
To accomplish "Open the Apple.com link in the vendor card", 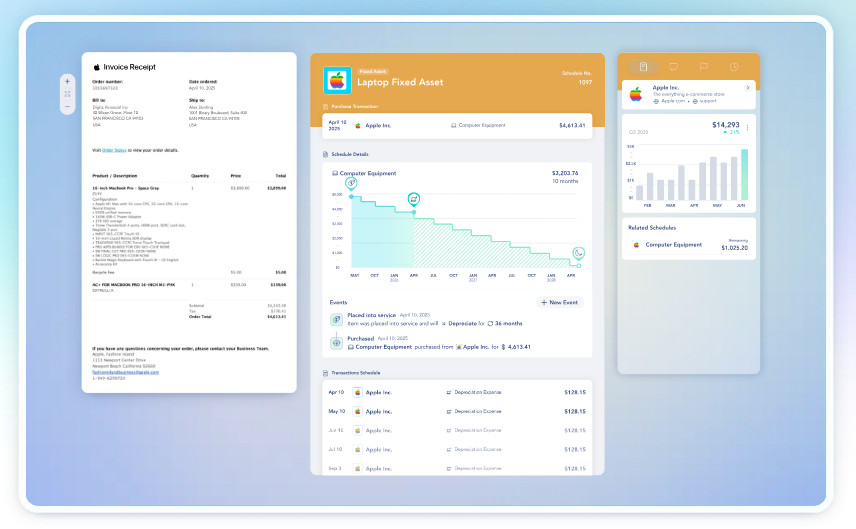I will 669,102.
